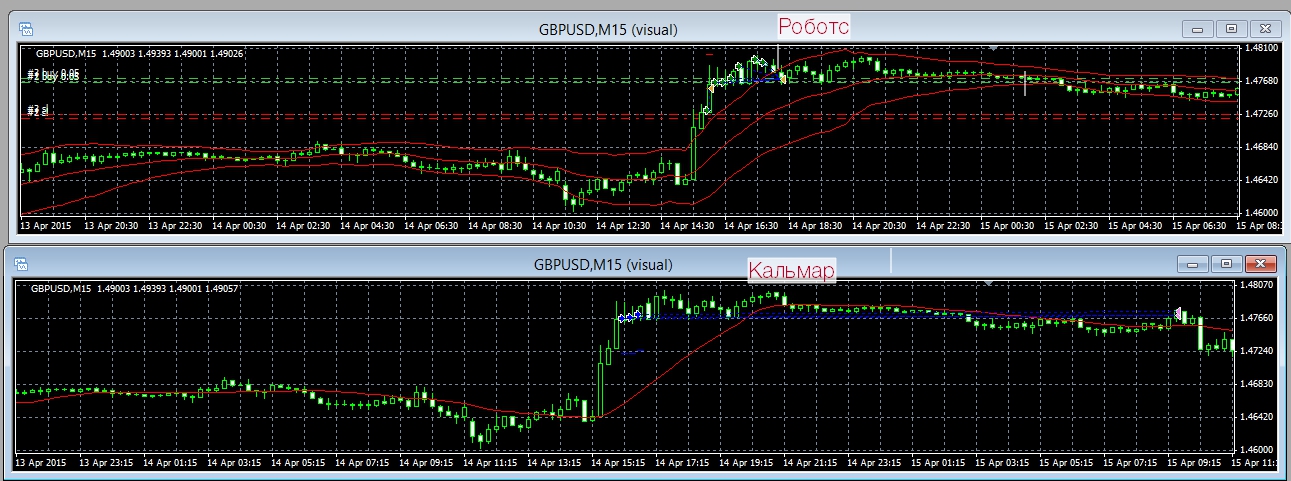Click the upper window title GBPUSD,M15 (visual)
Image resolution: width=1291 pixels, height=481 pixels.
pos(608,29)
